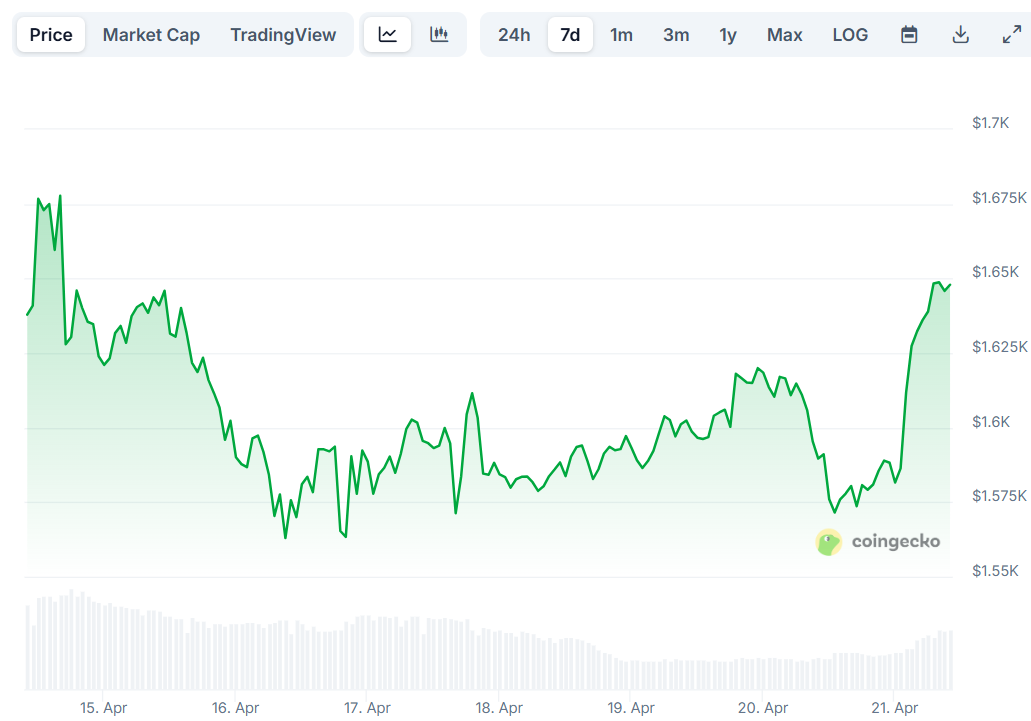Click the 18. Apr date label
The height and width of the screenshot is (721, 1031).
[498, 707]
